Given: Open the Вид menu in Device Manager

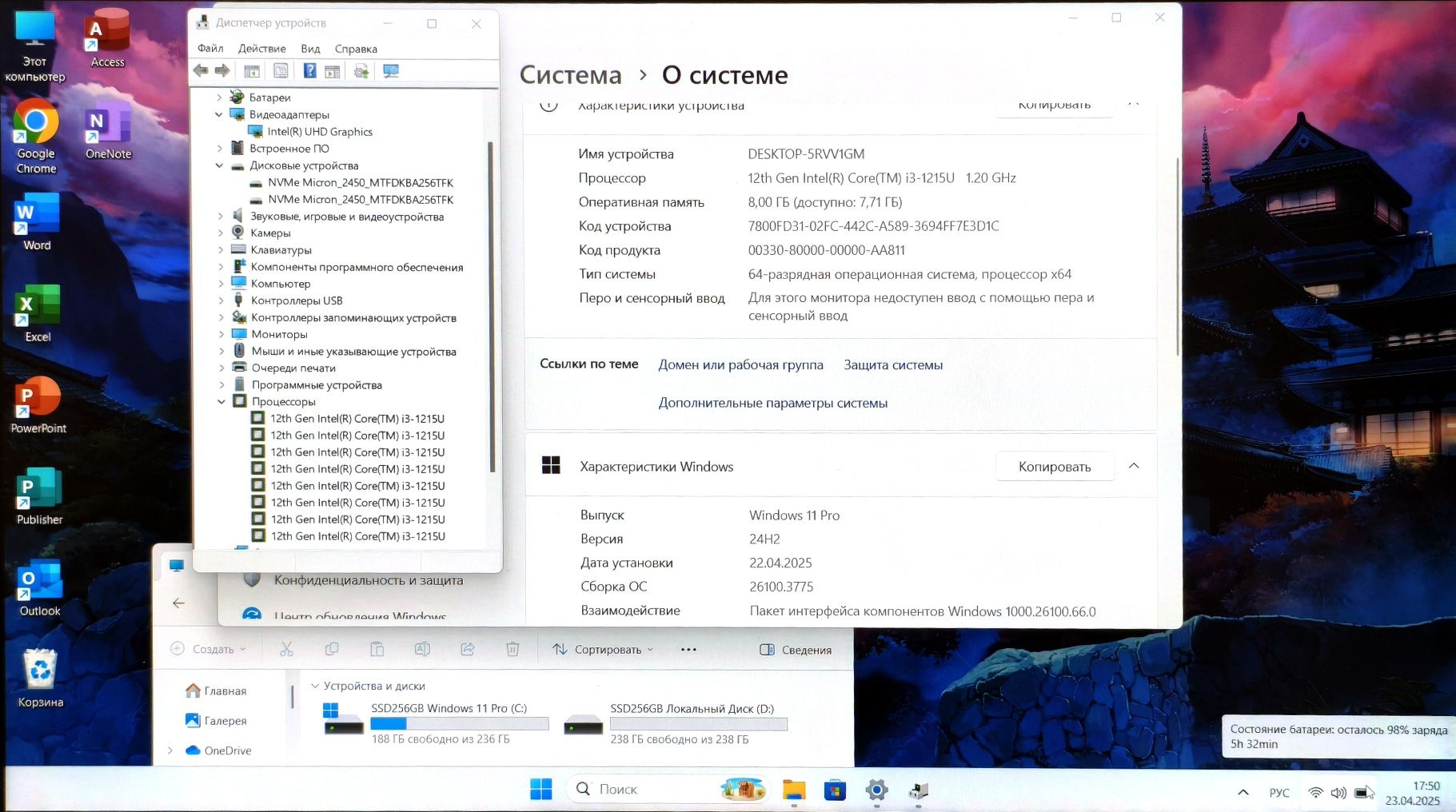Looking at the screenshot, I should tap(310, 48).
